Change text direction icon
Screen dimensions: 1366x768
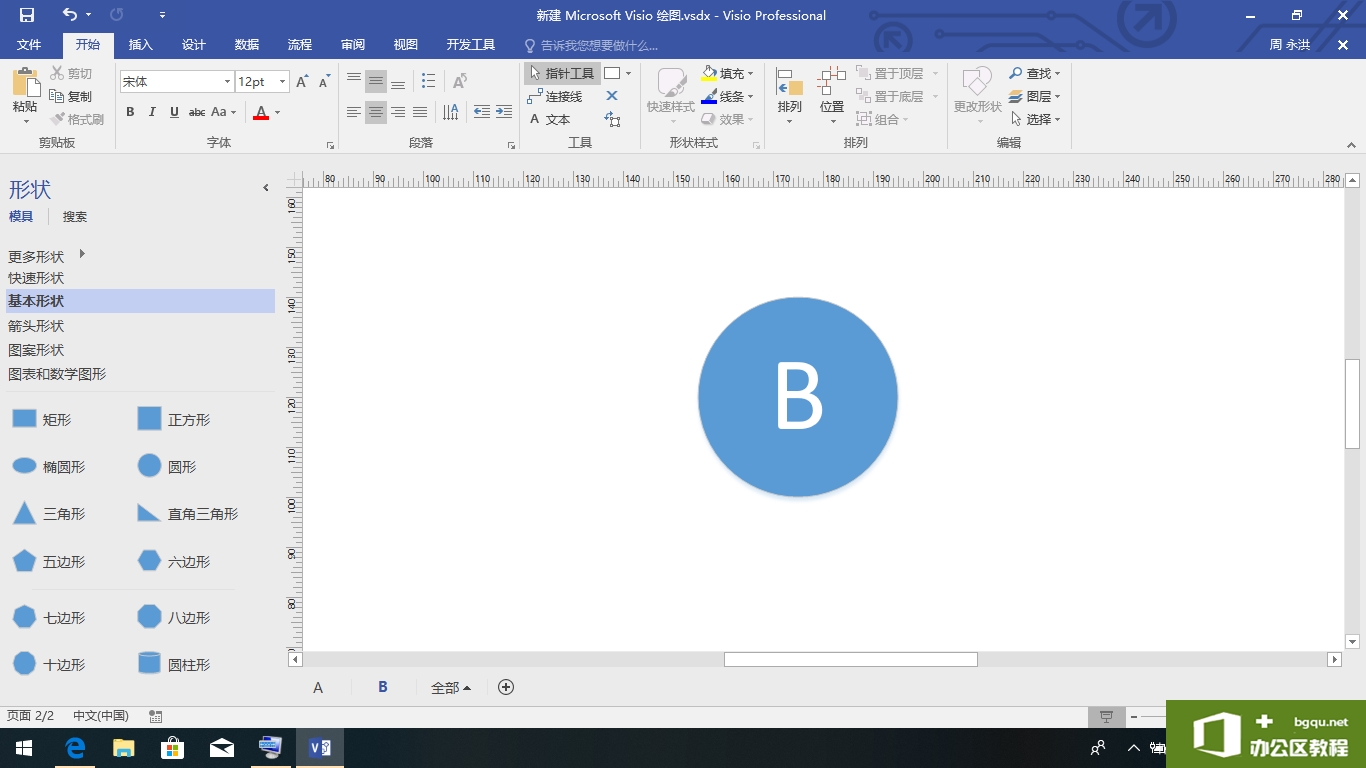tap(451, 112)
